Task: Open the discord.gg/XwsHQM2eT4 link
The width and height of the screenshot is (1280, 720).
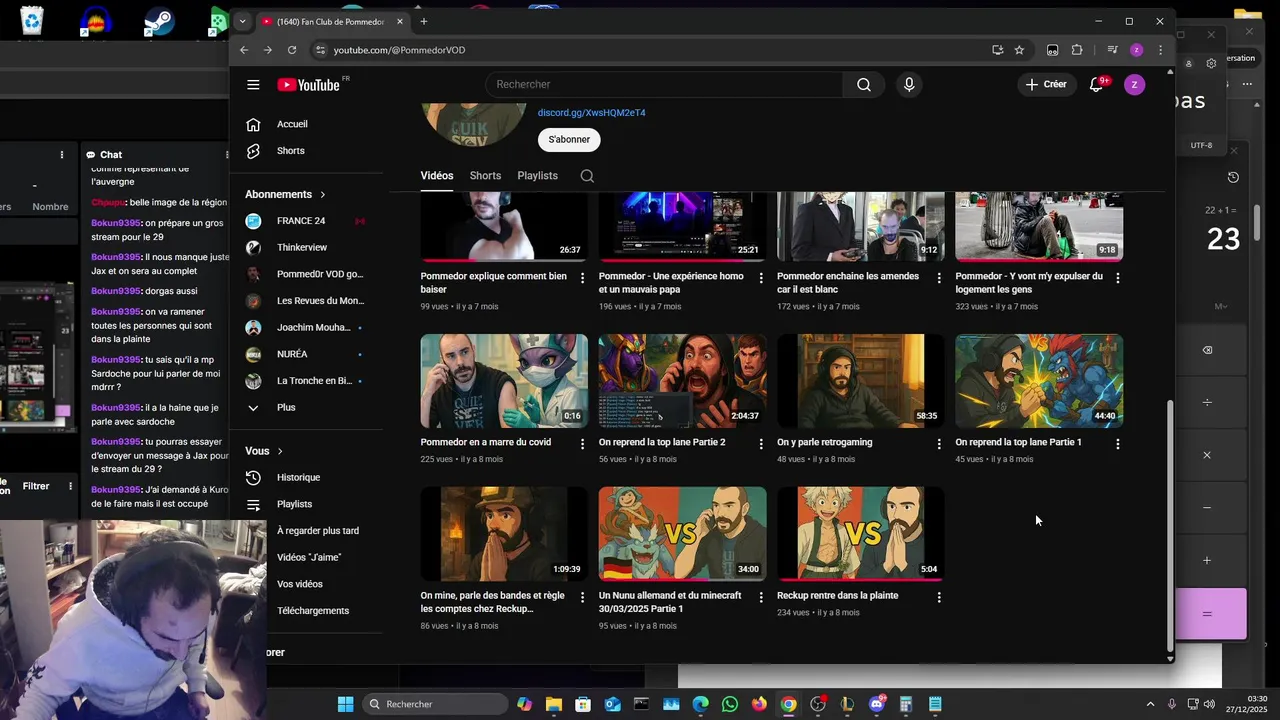Action: tap(592, 113)
